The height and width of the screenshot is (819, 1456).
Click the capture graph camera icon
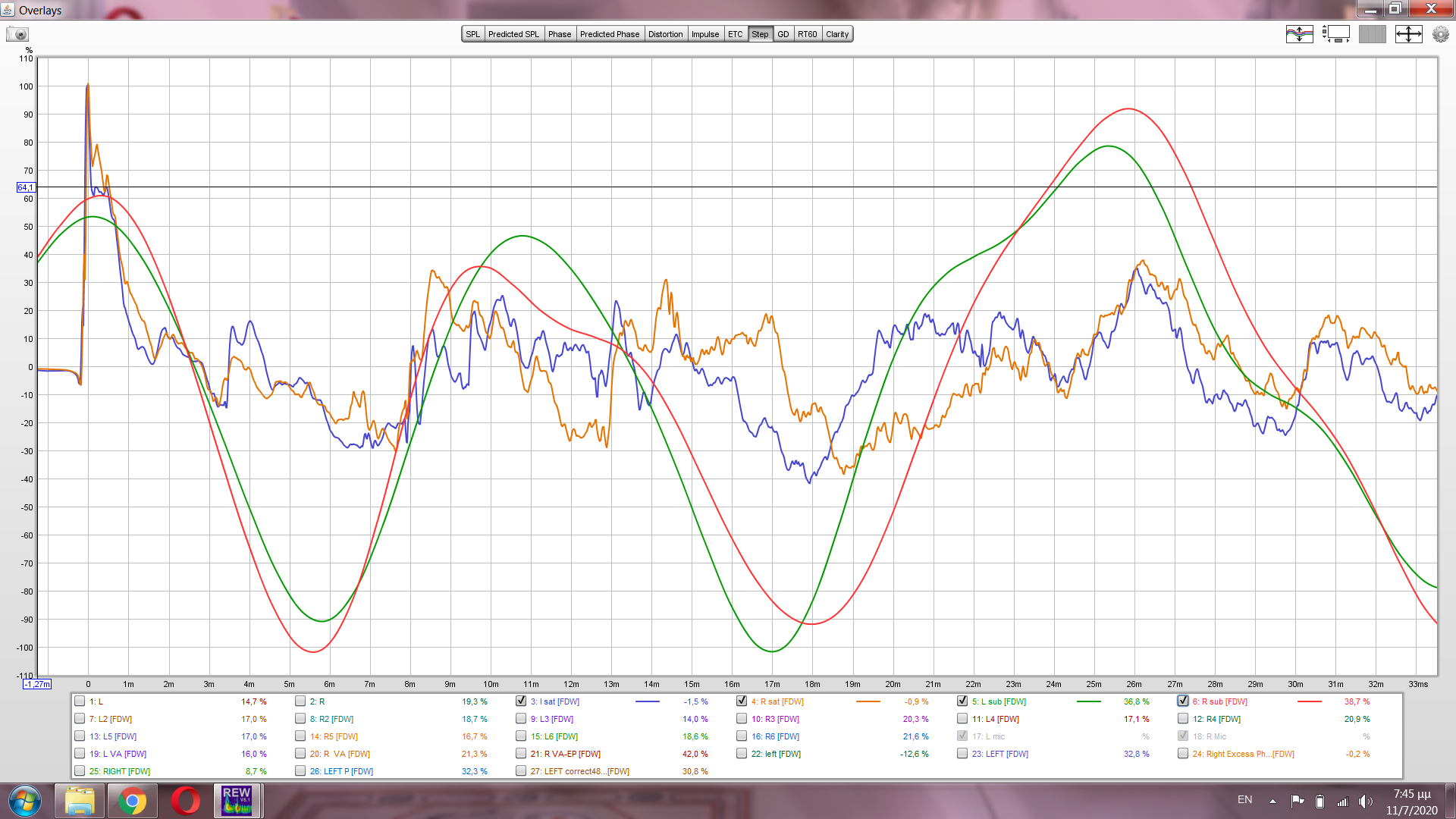click(x=17, y=34)
